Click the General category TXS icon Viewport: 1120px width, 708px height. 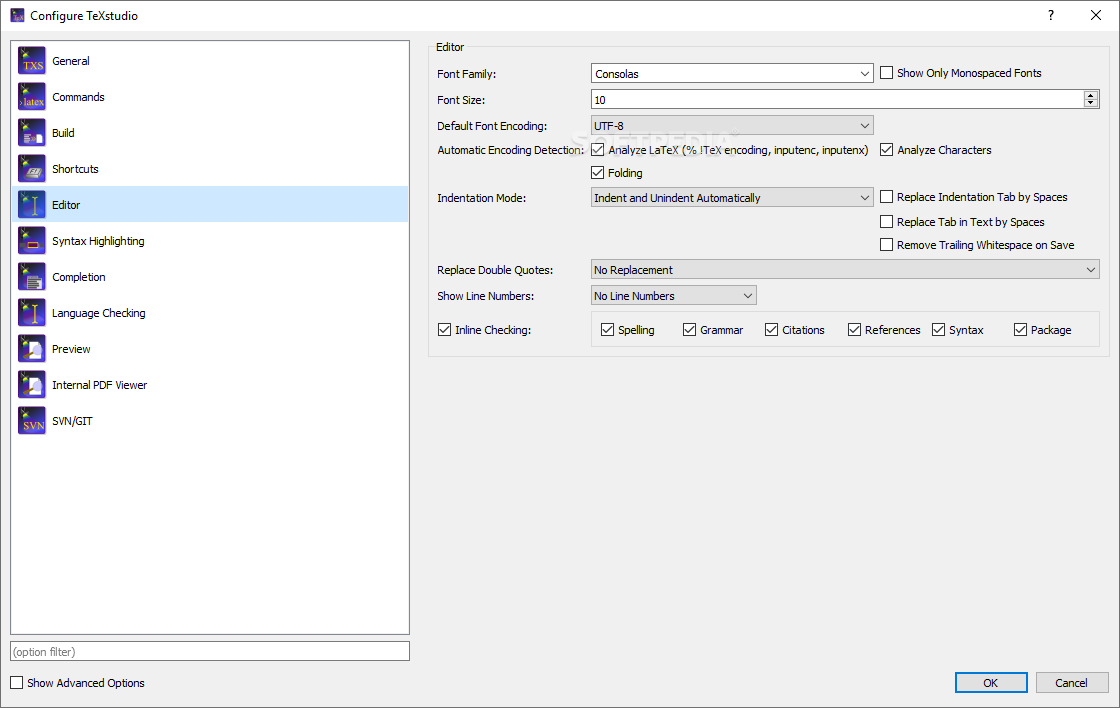point(32,61)
